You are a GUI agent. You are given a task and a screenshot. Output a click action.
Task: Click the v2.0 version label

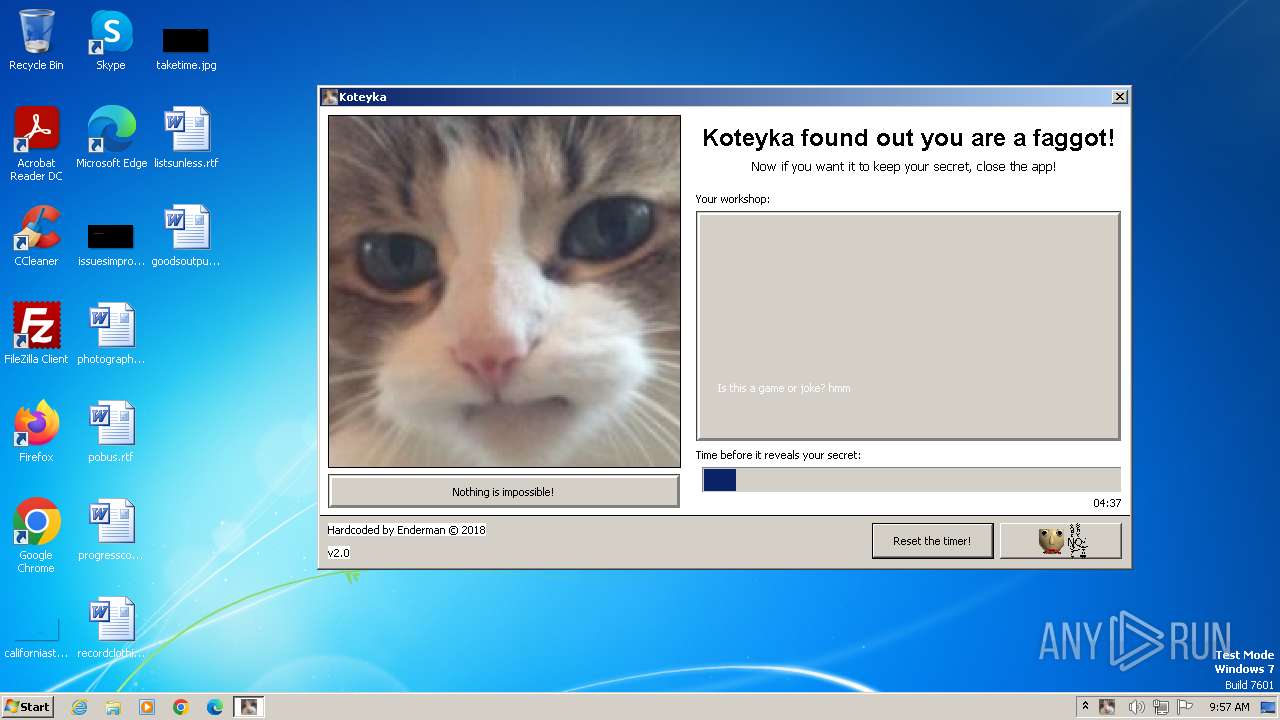pos(338,553)
